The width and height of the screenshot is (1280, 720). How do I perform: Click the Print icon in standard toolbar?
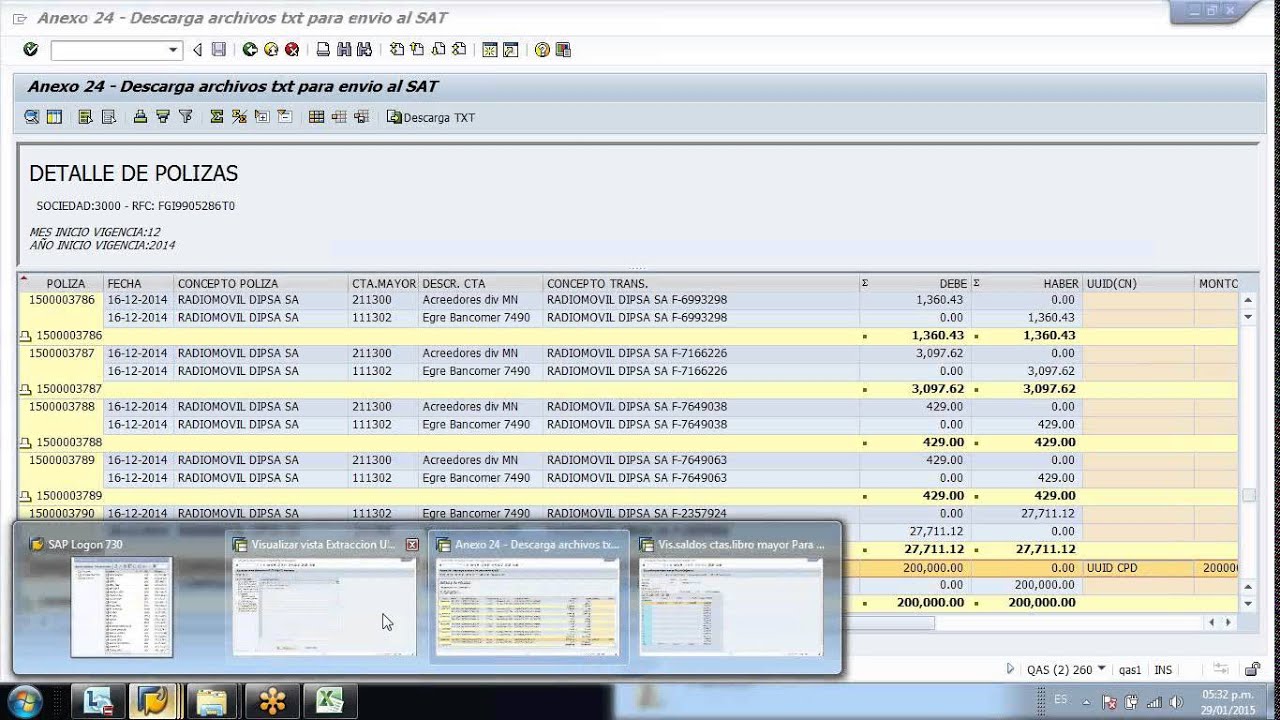pyautogui.click(x=323, y=50)
